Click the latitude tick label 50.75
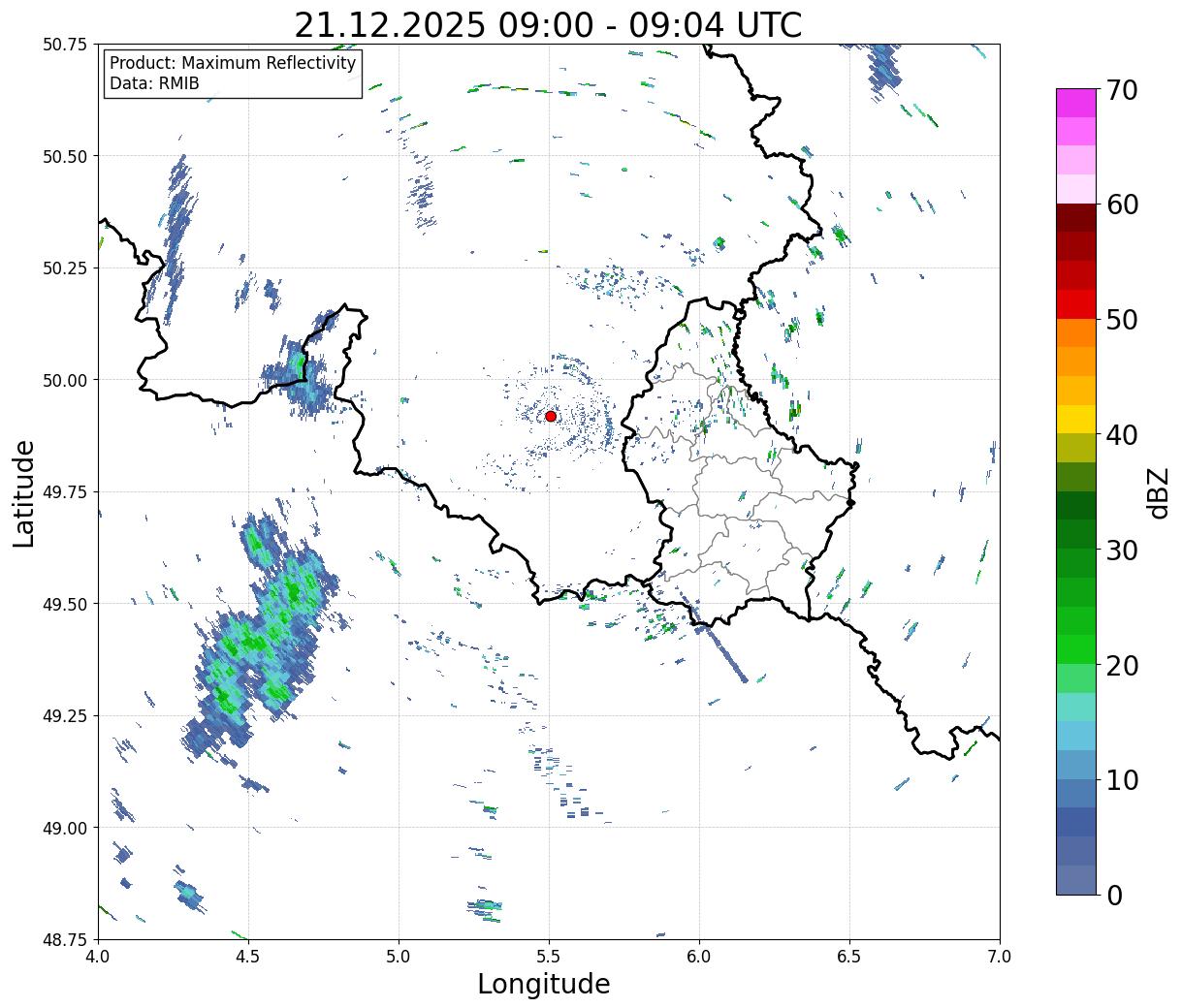The height and width of the screenshot is (1008, 1182). pyautogui.click(x=64, y=45)
